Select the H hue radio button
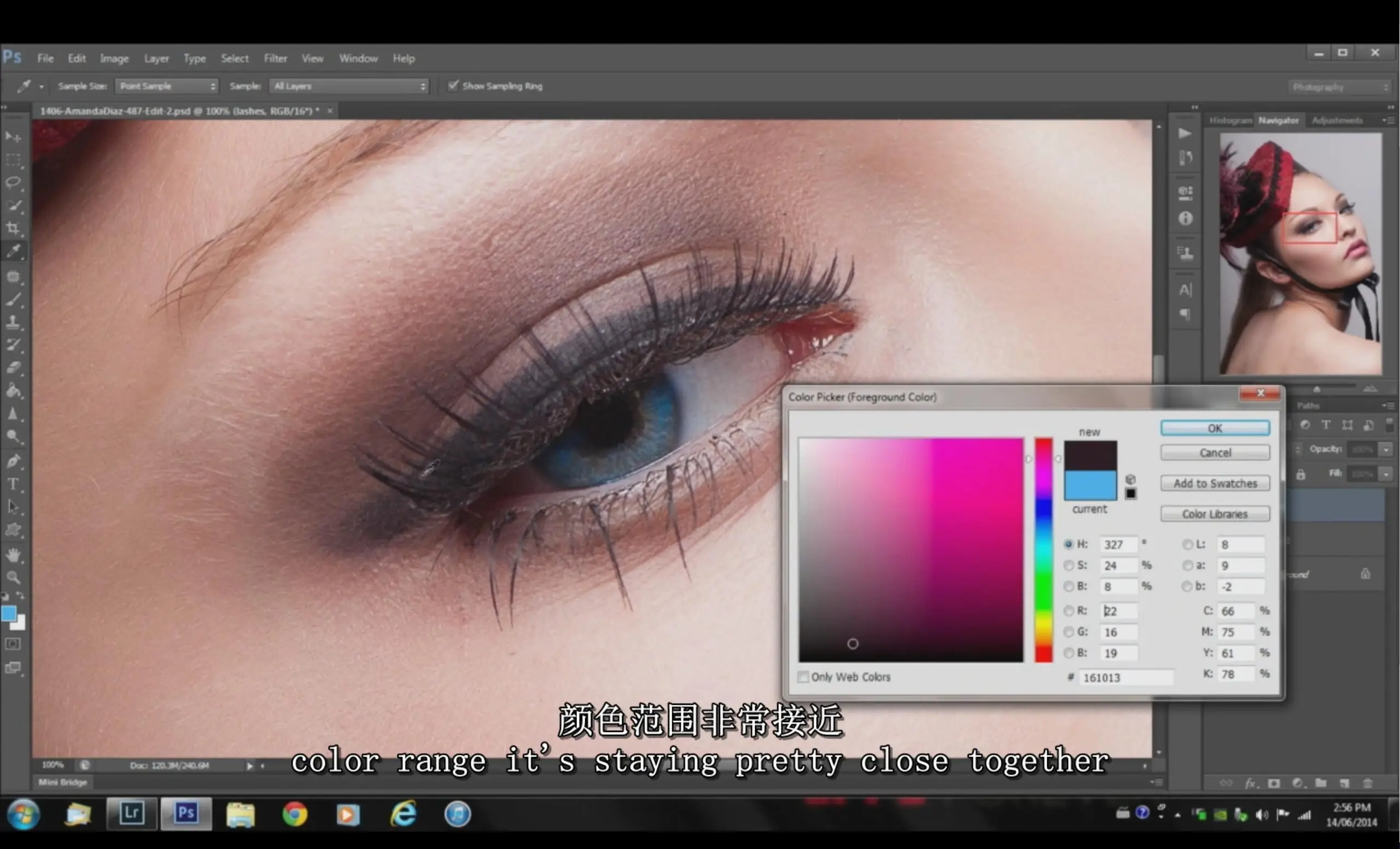Viewport: 1400px width, 849px height. (x=1068, y=544)
